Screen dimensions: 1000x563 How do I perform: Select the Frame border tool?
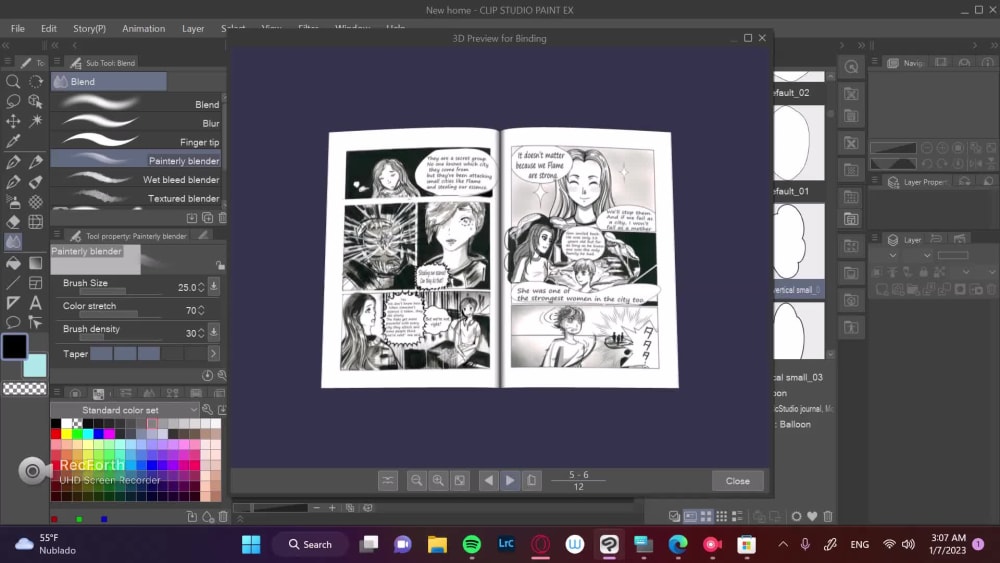(36, 282)
